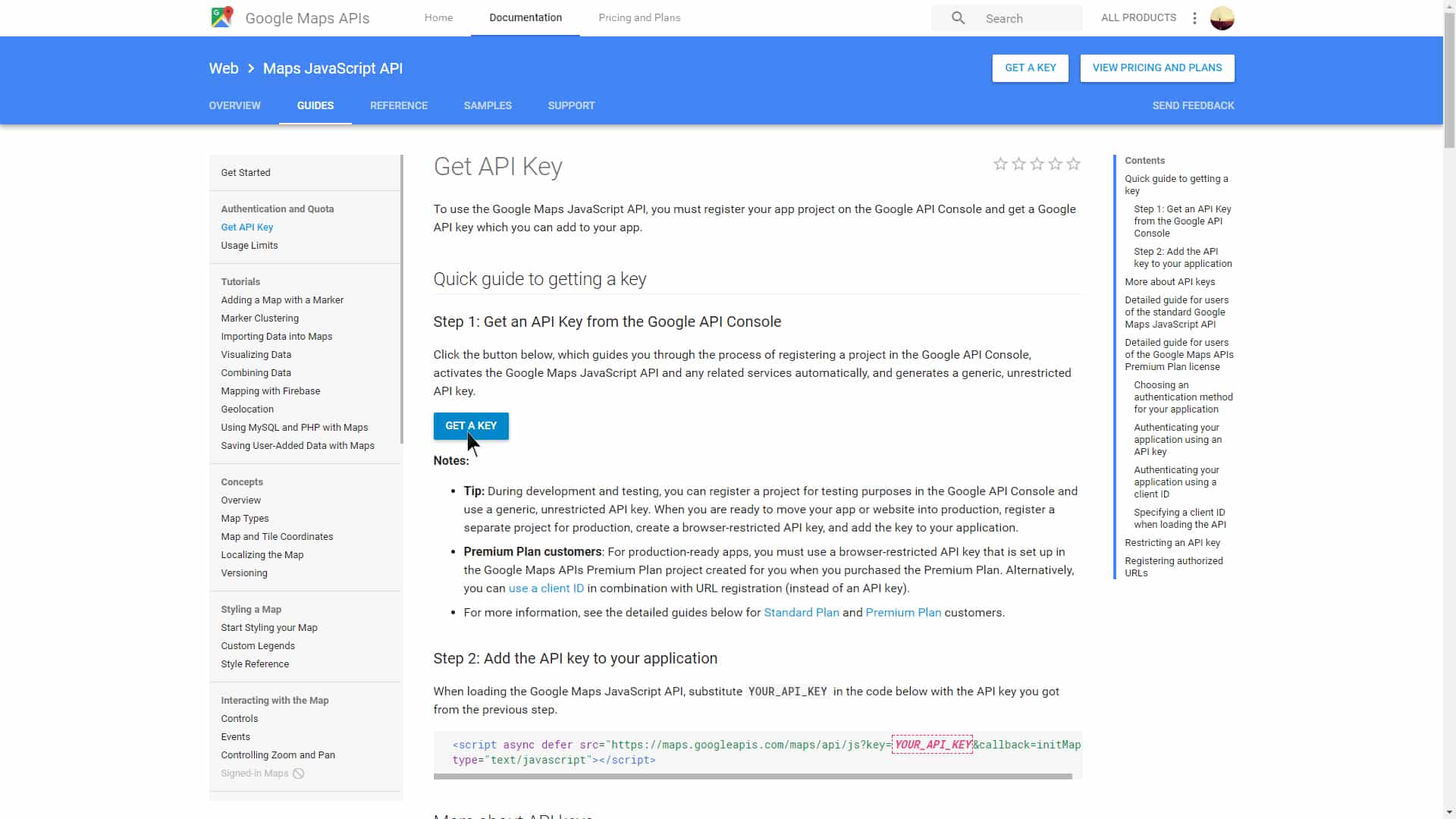Switch to the REFERENCE tab
Image resolution: width=1456 pixels, height=819 pixels.
[x=399, y=105]
